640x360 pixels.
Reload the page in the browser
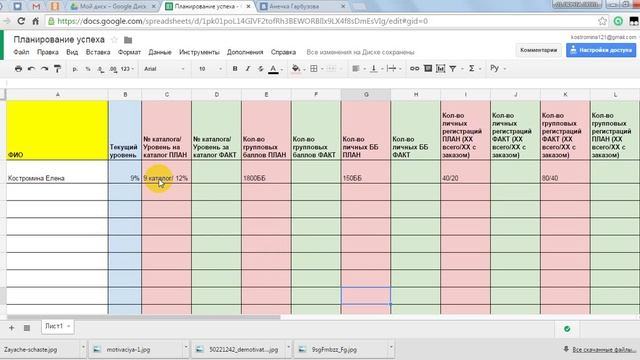[21, 21]
